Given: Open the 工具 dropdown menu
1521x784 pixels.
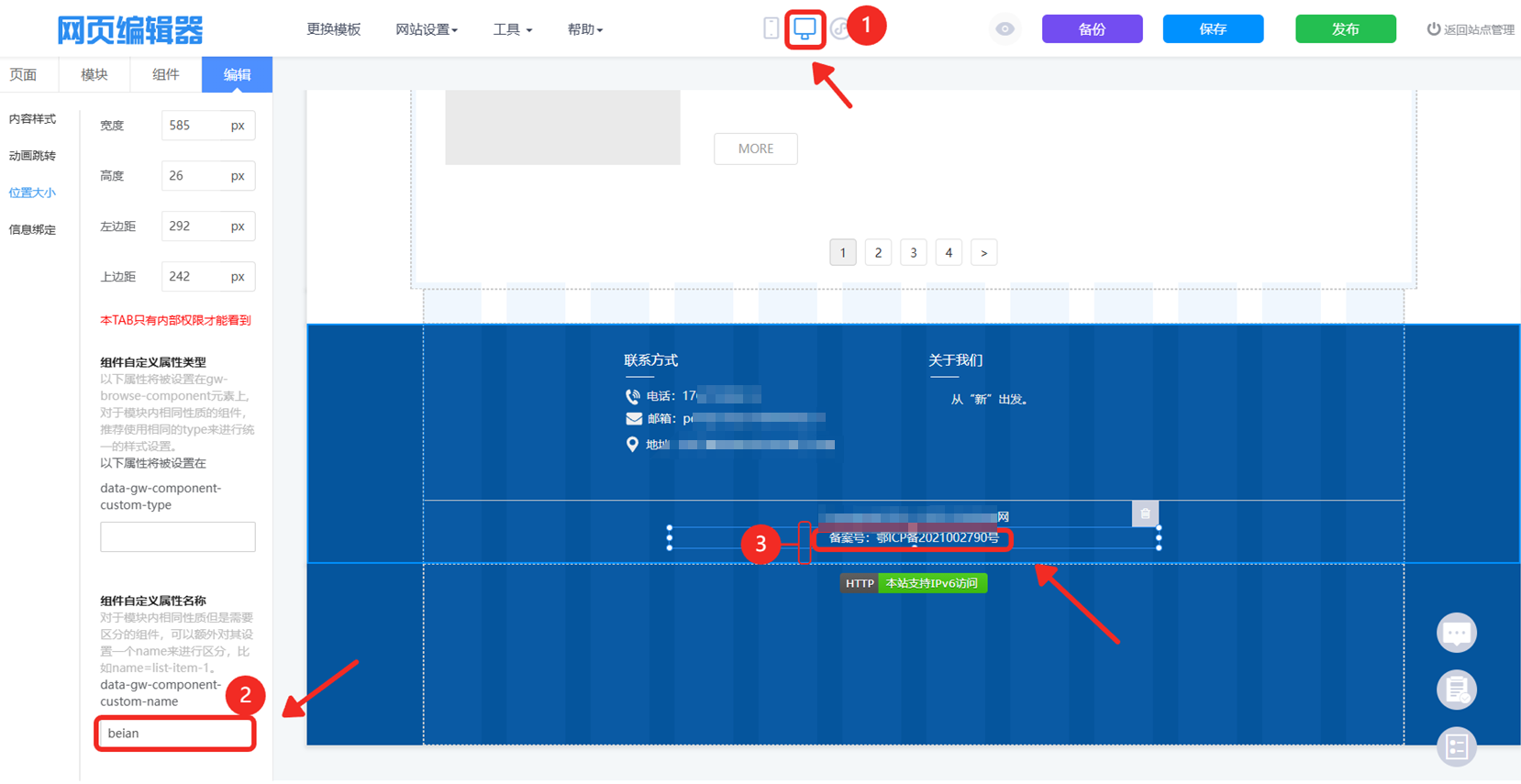Looking at the screenshot, I should (512, 29).
